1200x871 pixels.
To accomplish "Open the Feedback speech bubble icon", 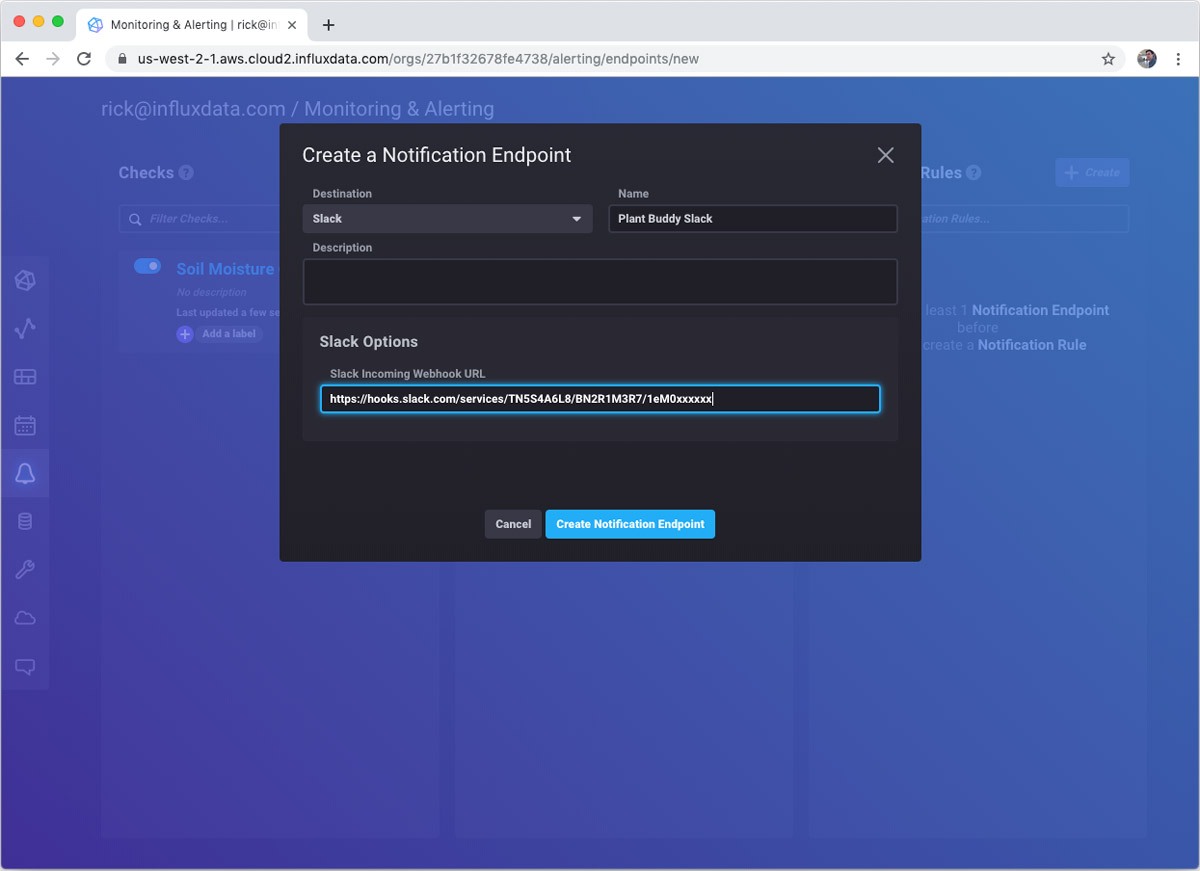I will click(x=26, y=666).
